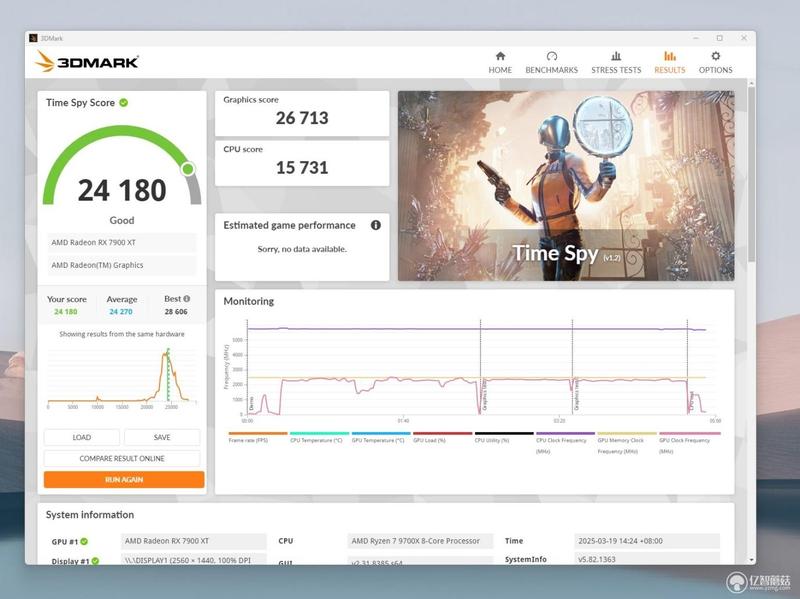800x599 pixels.
Task: Click the Demo marker in monitoring chart
Action: pyautogui.click(x=251, y=404)
